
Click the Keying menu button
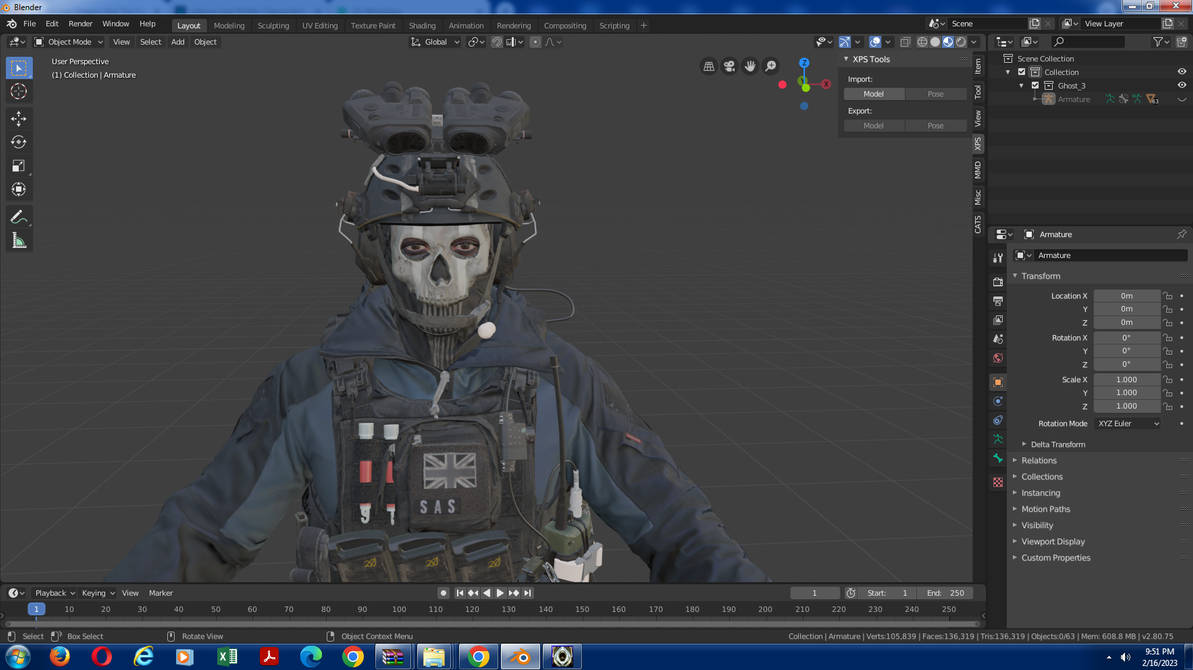97,593
